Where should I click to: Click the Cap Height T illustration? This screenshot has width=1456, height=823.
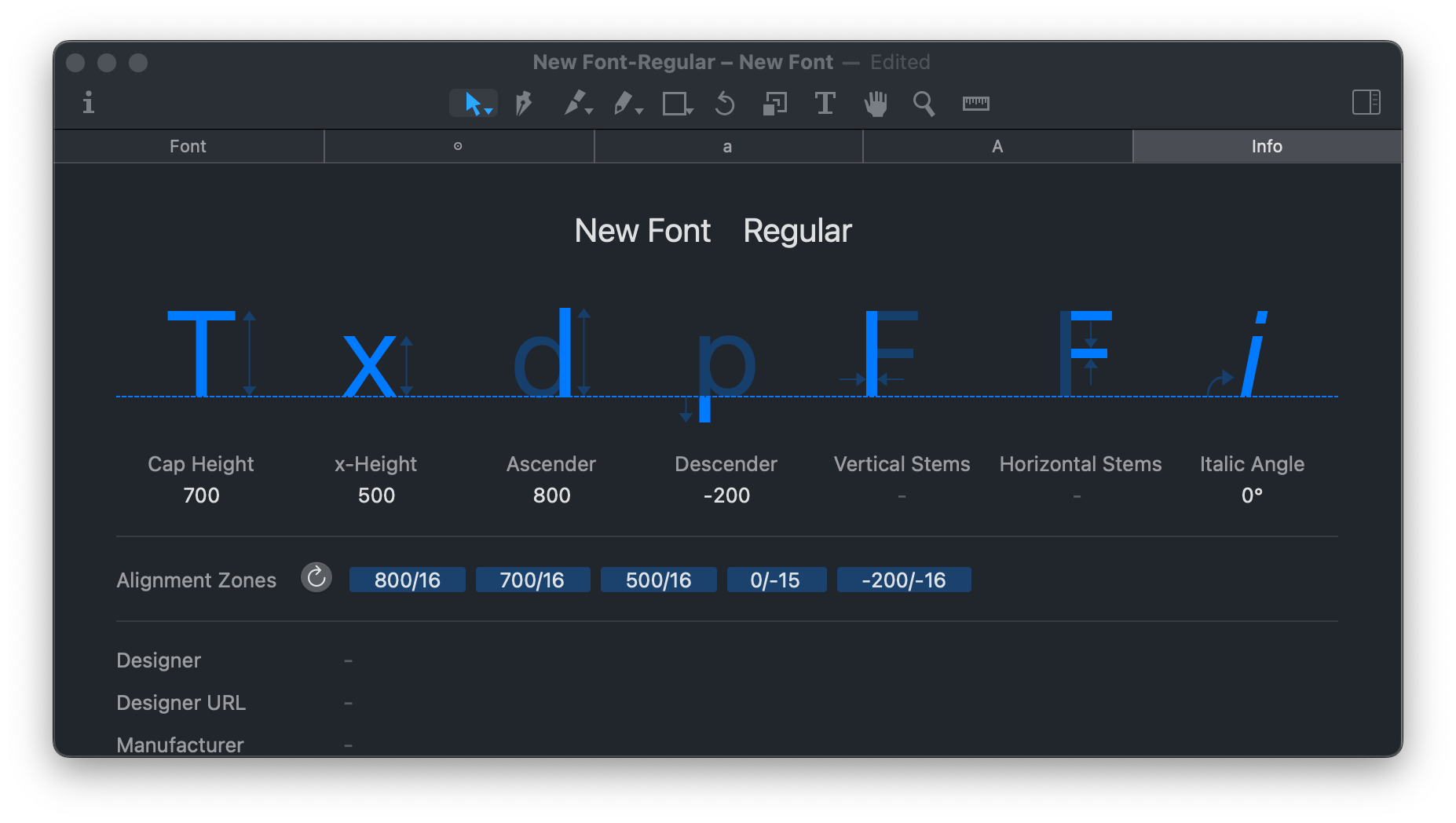[211, 353]
